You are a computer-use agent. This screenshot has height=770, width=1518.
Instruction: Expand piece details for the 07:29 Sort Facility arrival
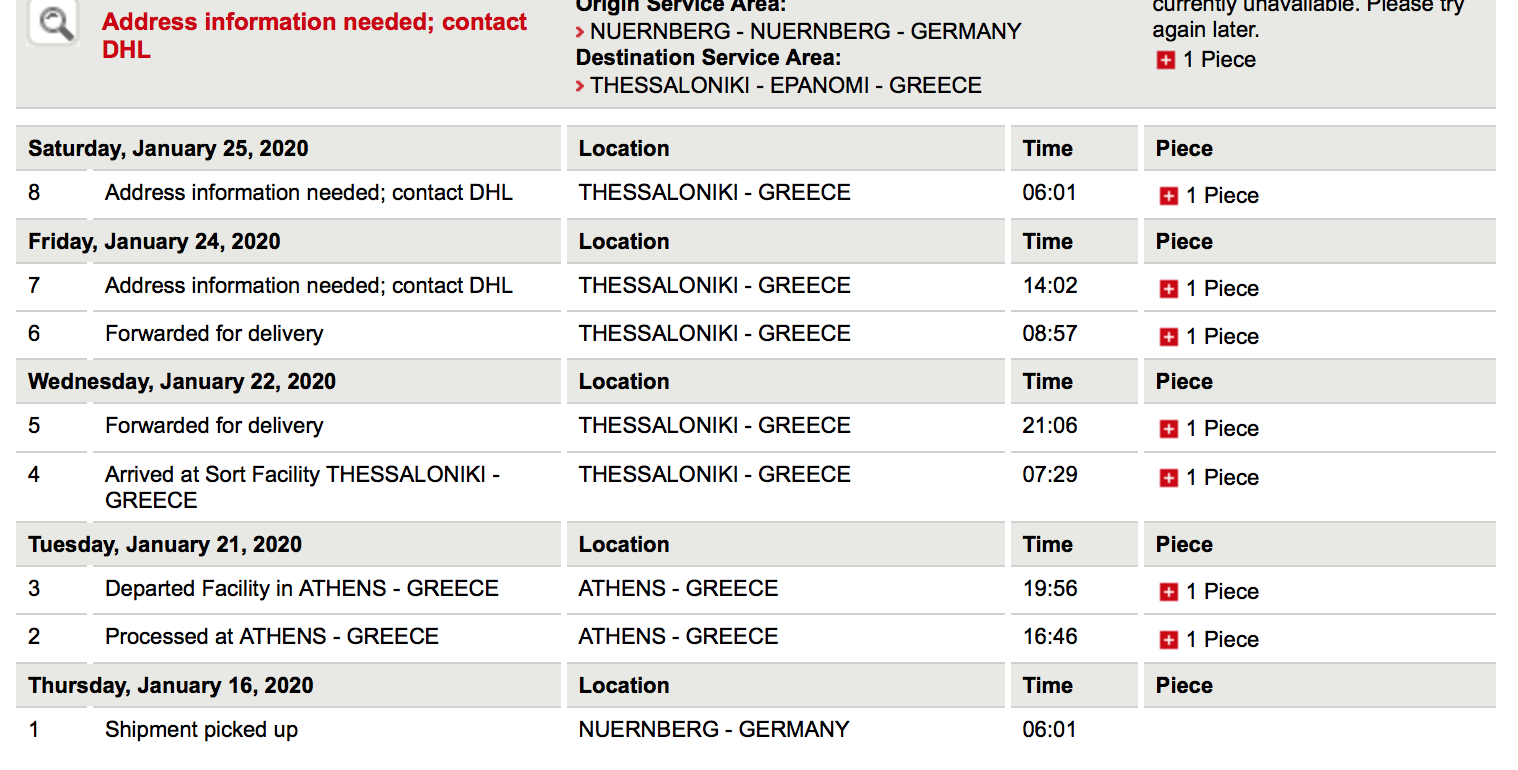[1168, 478]
